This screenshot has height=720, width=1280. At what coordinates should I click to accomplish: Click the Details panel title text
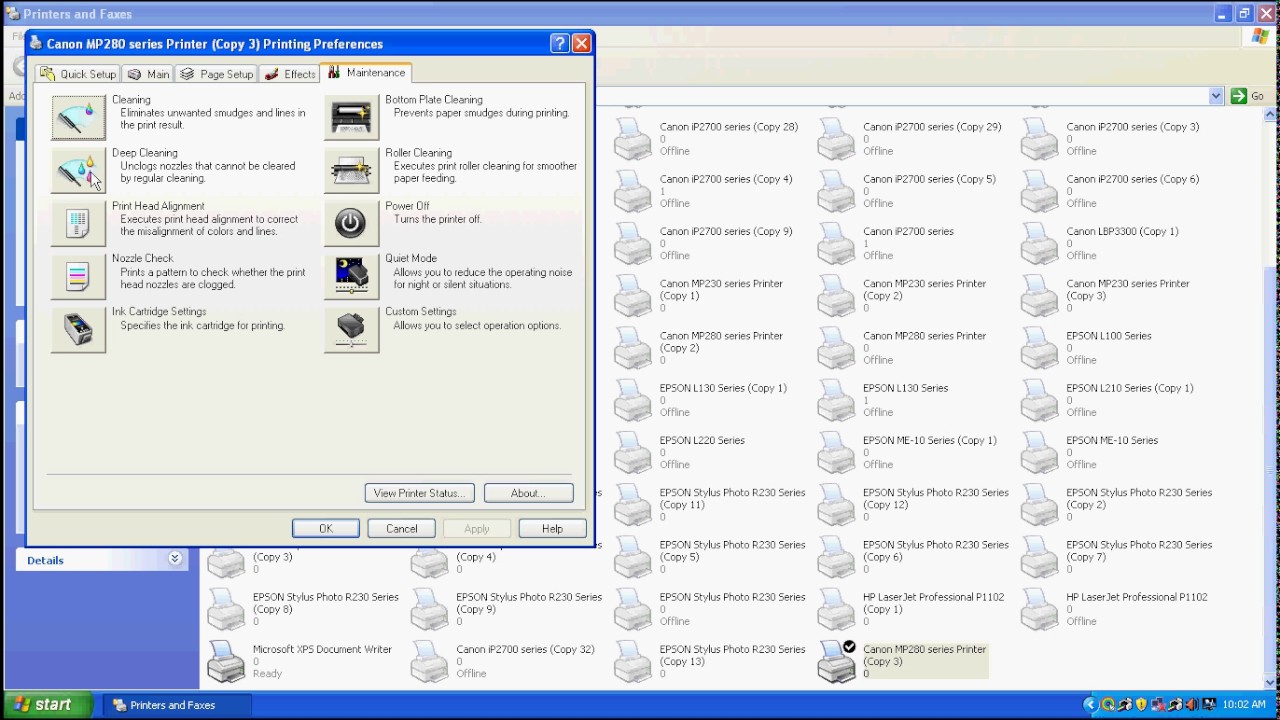pos(45,560)
